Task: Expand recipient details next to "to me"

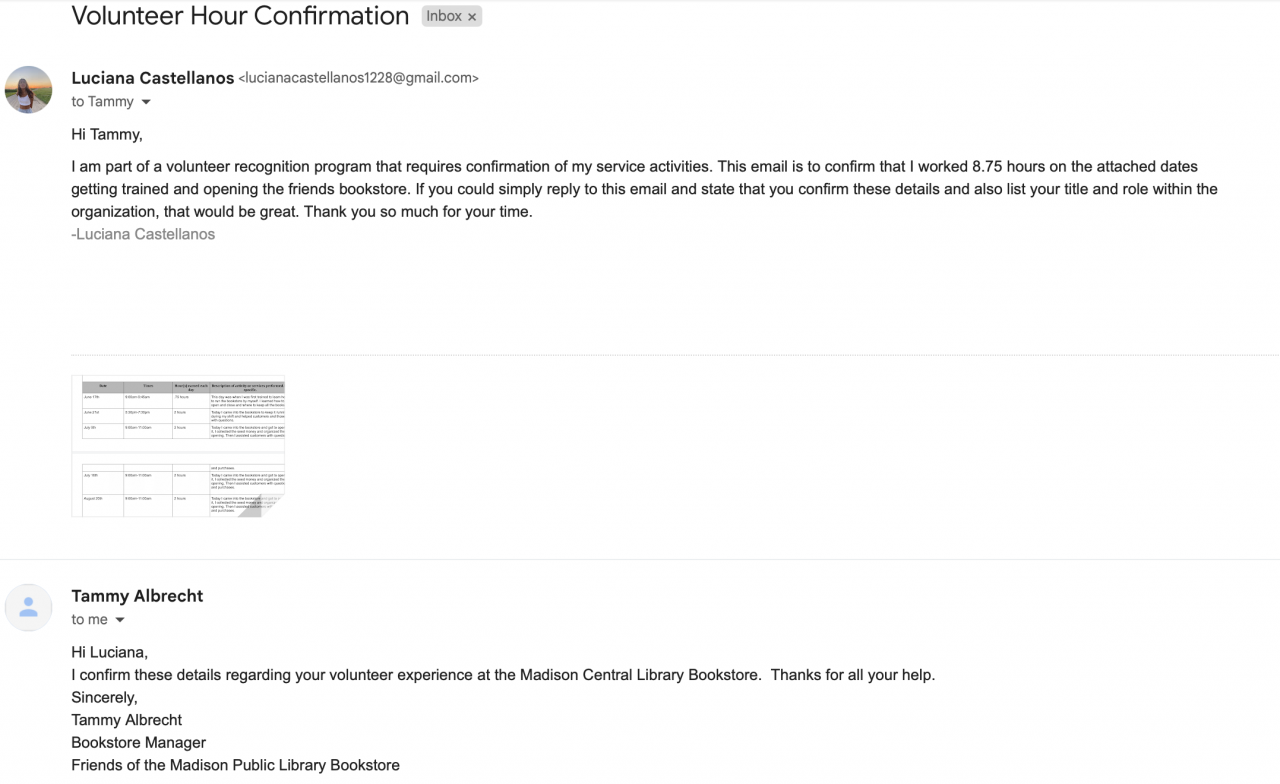Action: [x=120, y=620]
